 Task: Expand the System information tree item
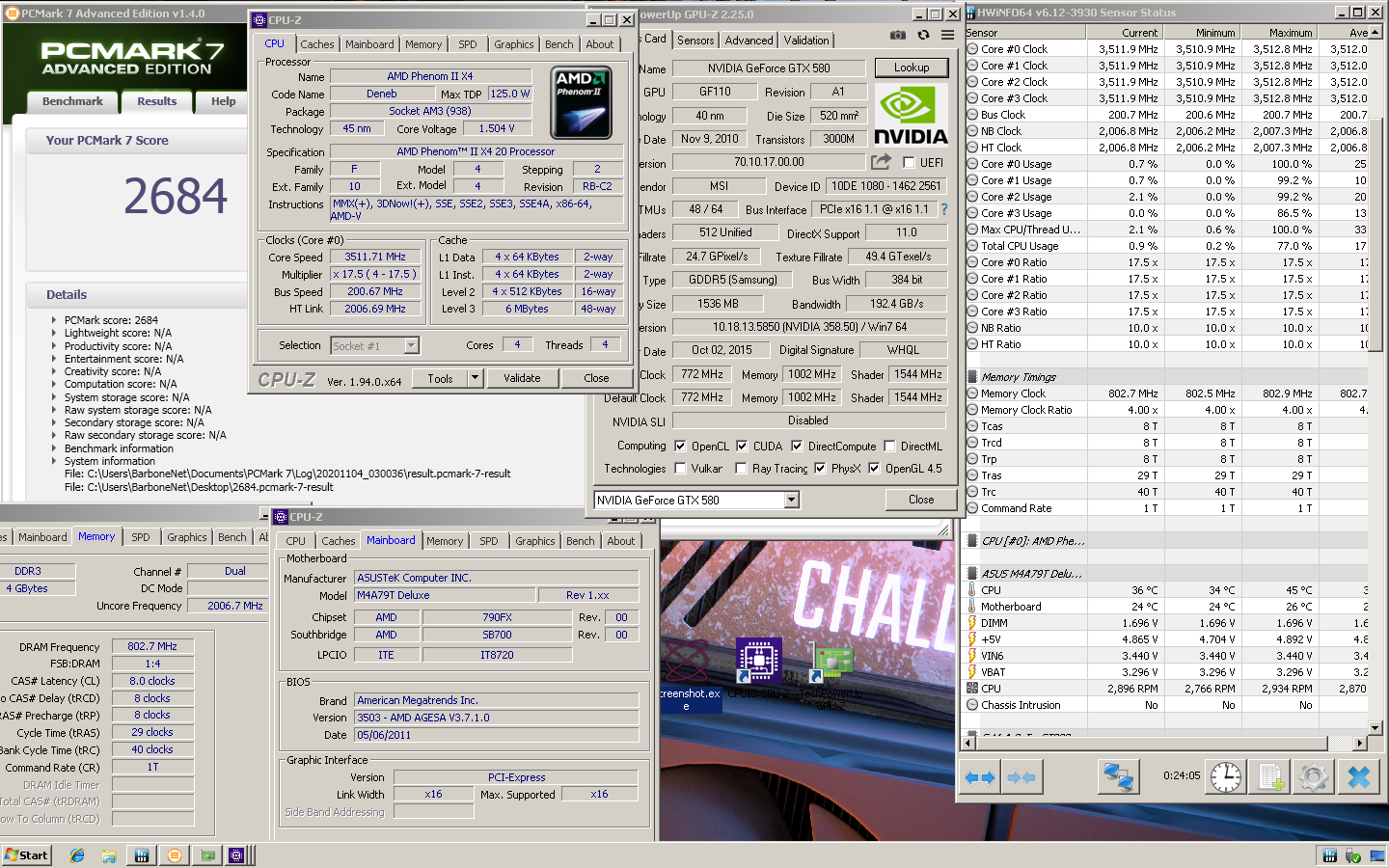pos(54,461)
